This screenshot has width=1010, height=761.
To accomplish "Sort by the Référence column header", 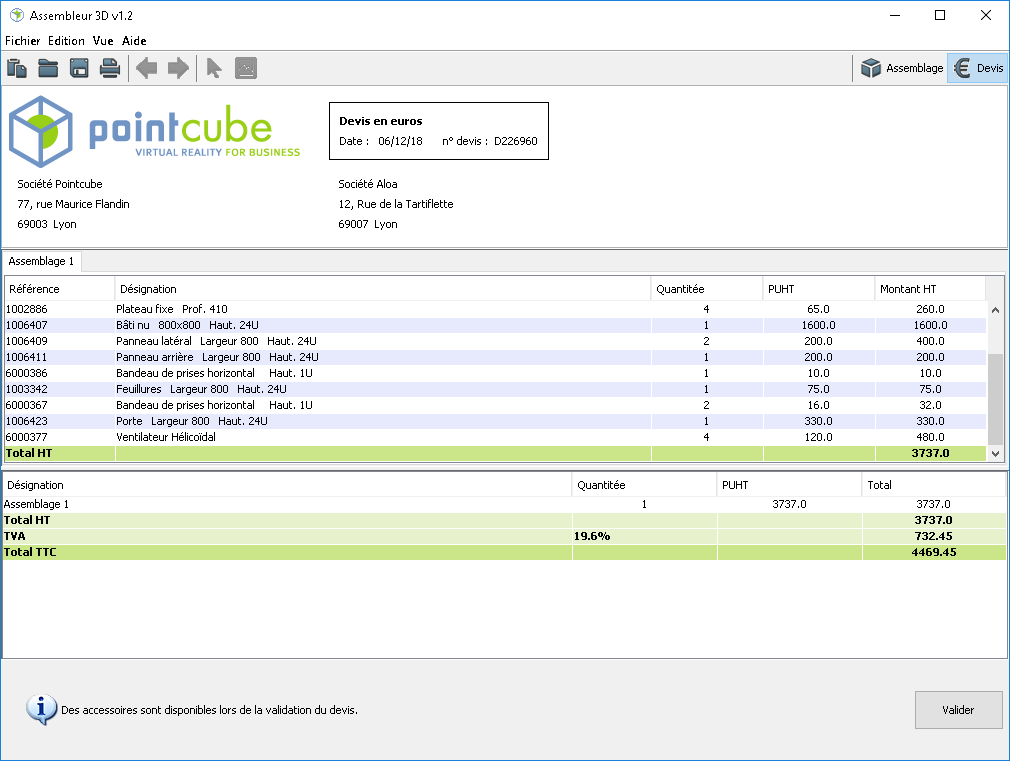I will [x=59, y=289].
